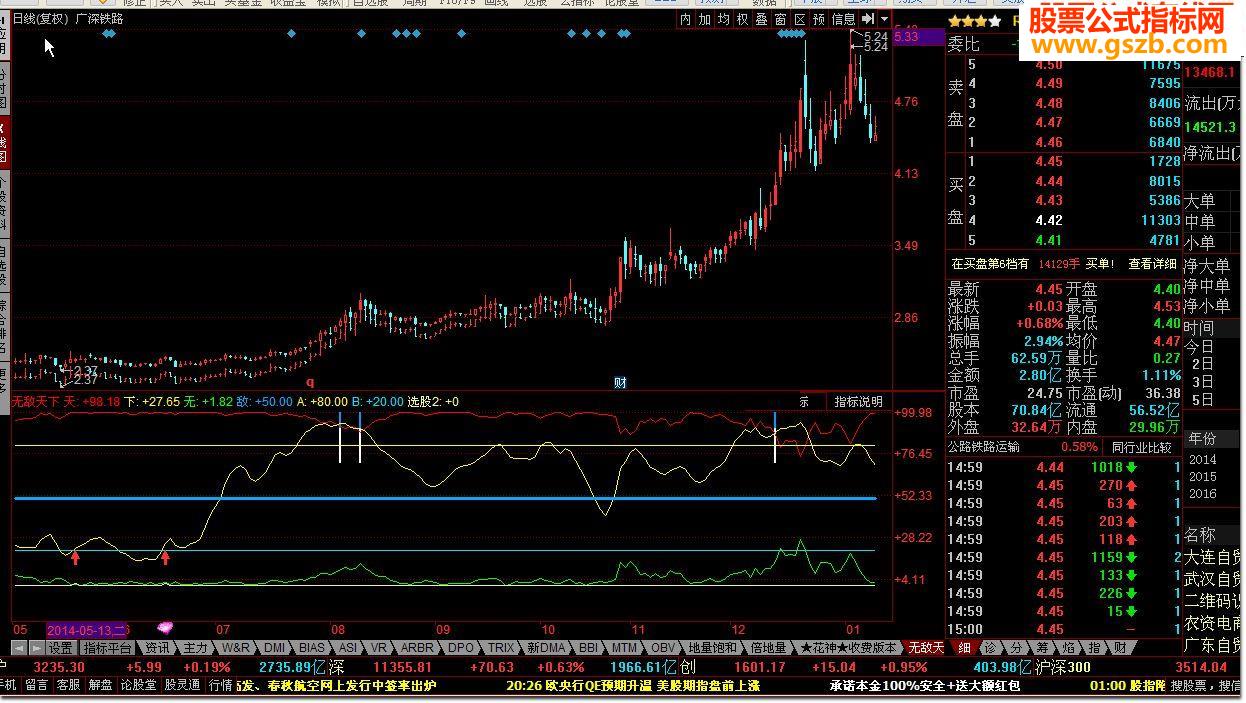Click the 叠 overlay toolbar button
This screenshot has width=1246, height=703.
point(761,19)
